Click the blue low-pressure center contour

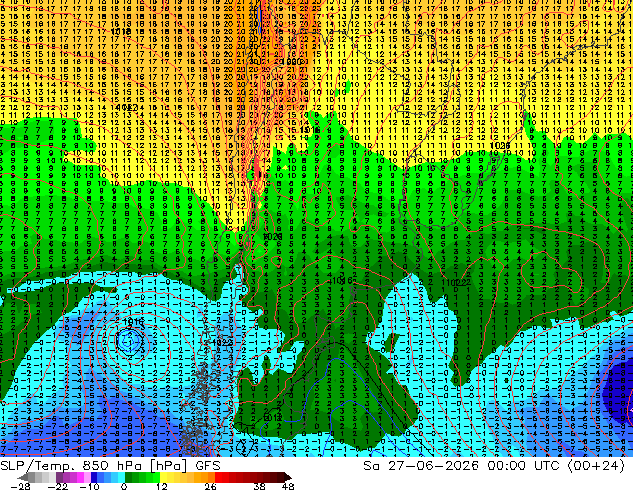130,340
